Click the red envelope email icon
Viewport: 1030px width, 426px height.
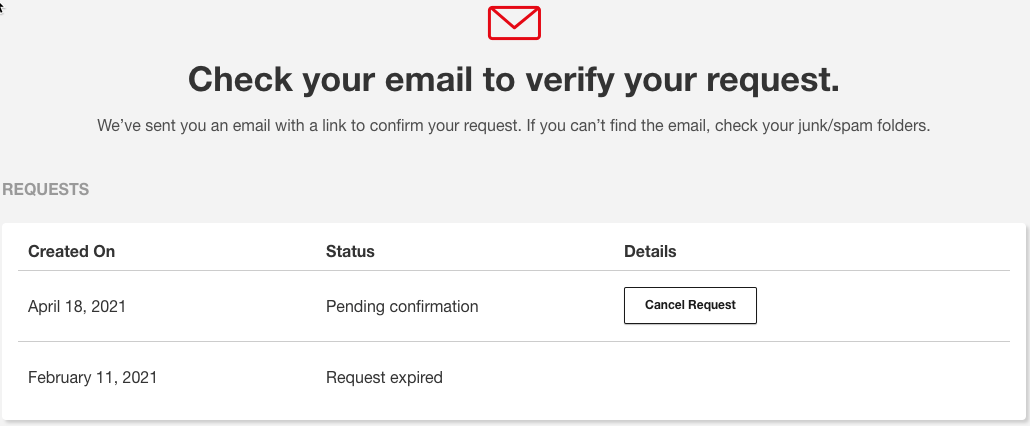tap(514, 23)
